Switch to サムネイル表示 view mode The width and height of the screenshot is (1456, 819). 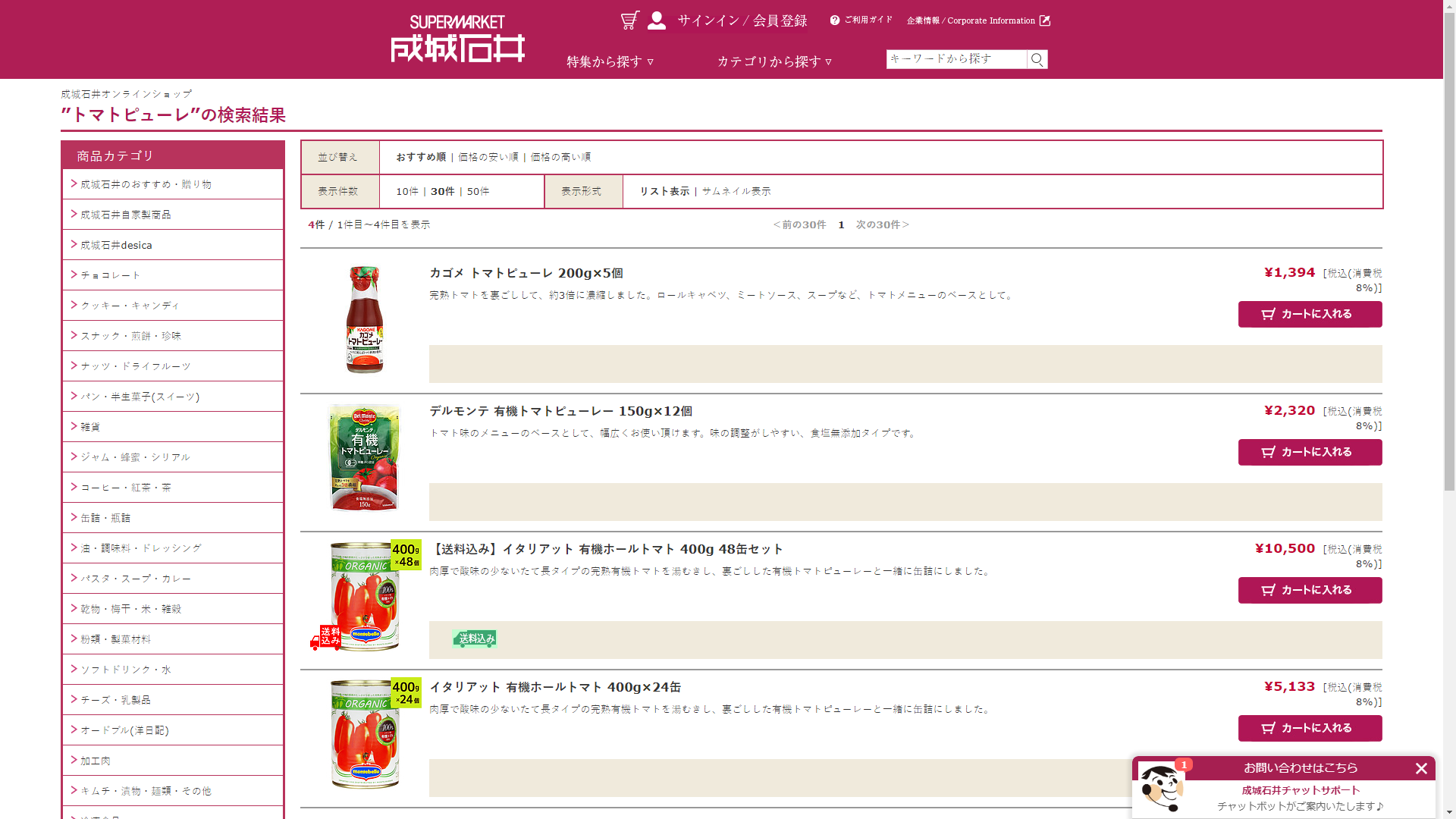click(736, 191)
